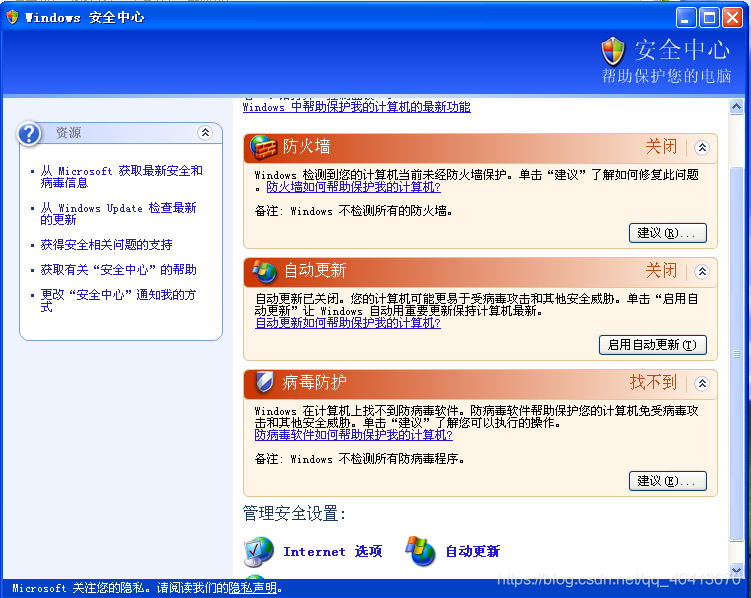
Task: Click 建议 button in firewall section
Action: click(x=667, y=233)
